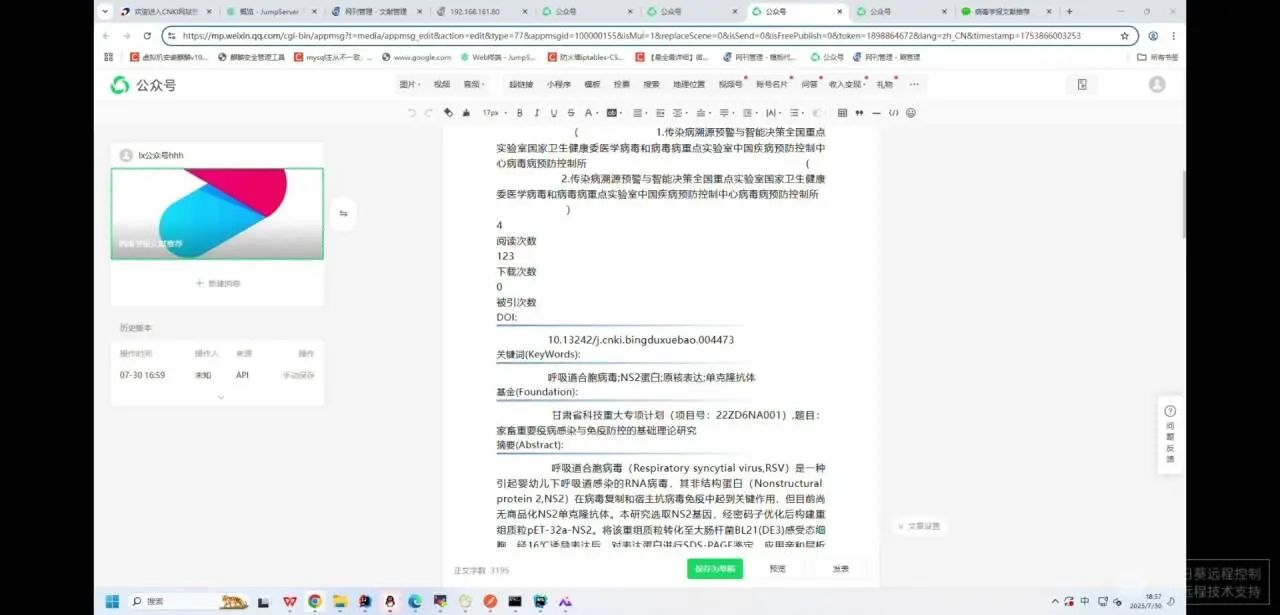This screenshot has height=615, width=1280.
Task: Open the space-before-paragraph dropdown
Action: 703,113
